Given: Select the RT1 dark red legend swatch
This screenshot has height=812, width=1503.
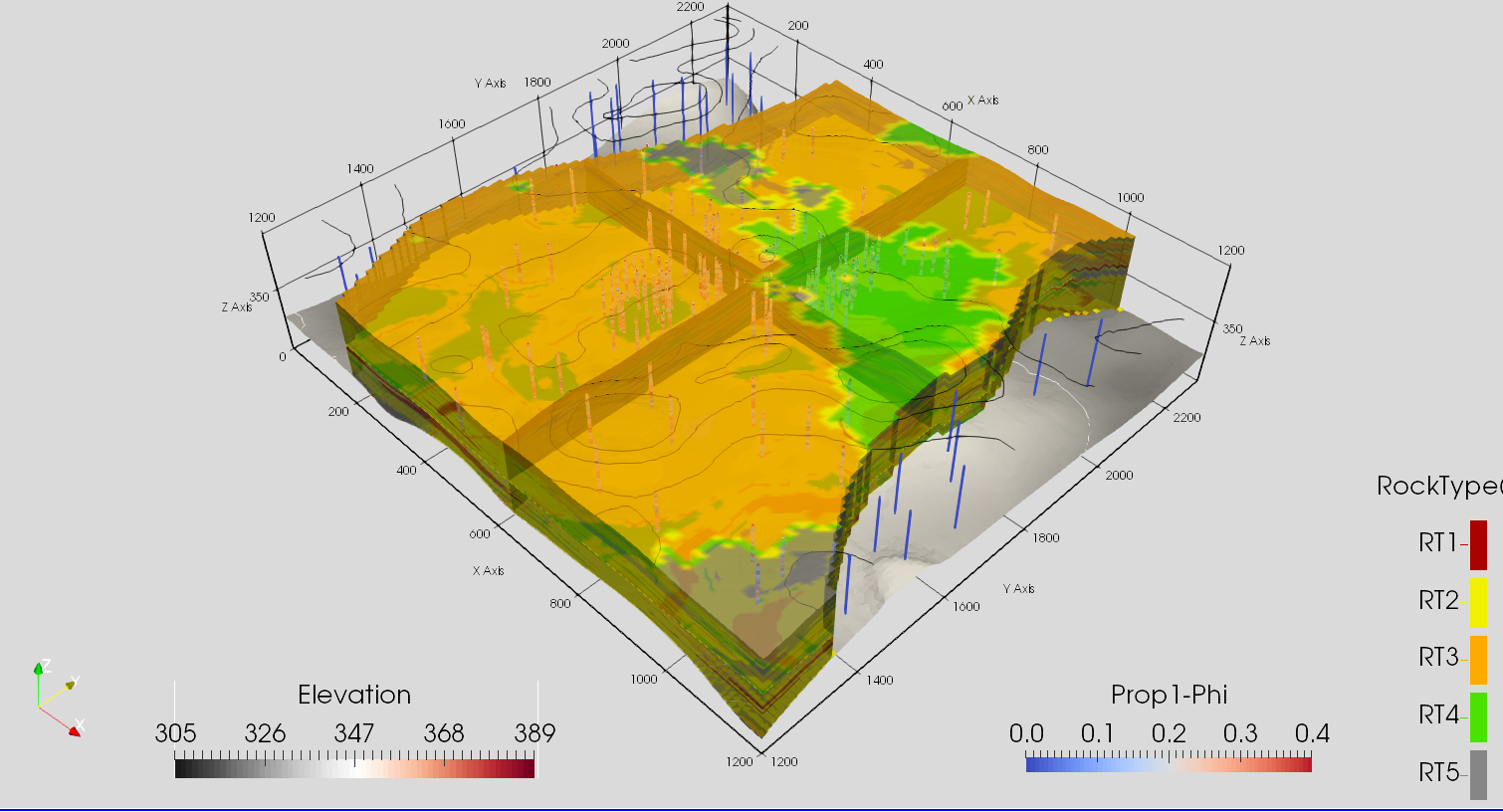Looking at the screenshot, I should 1478,544.
